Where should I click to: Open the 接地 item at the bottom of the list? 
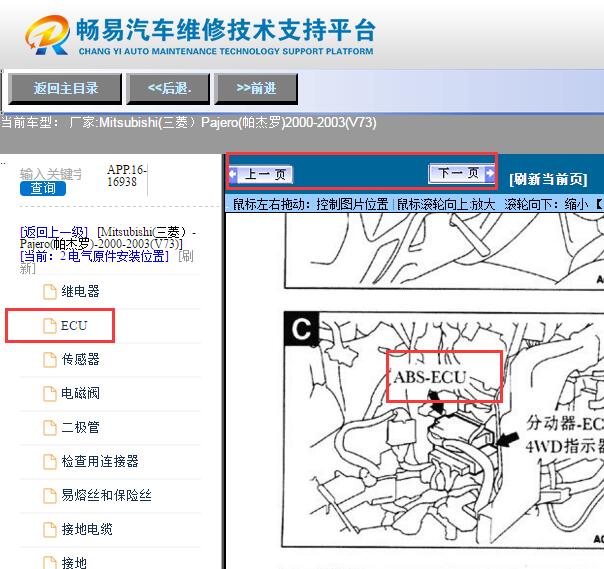pos(74,562)
